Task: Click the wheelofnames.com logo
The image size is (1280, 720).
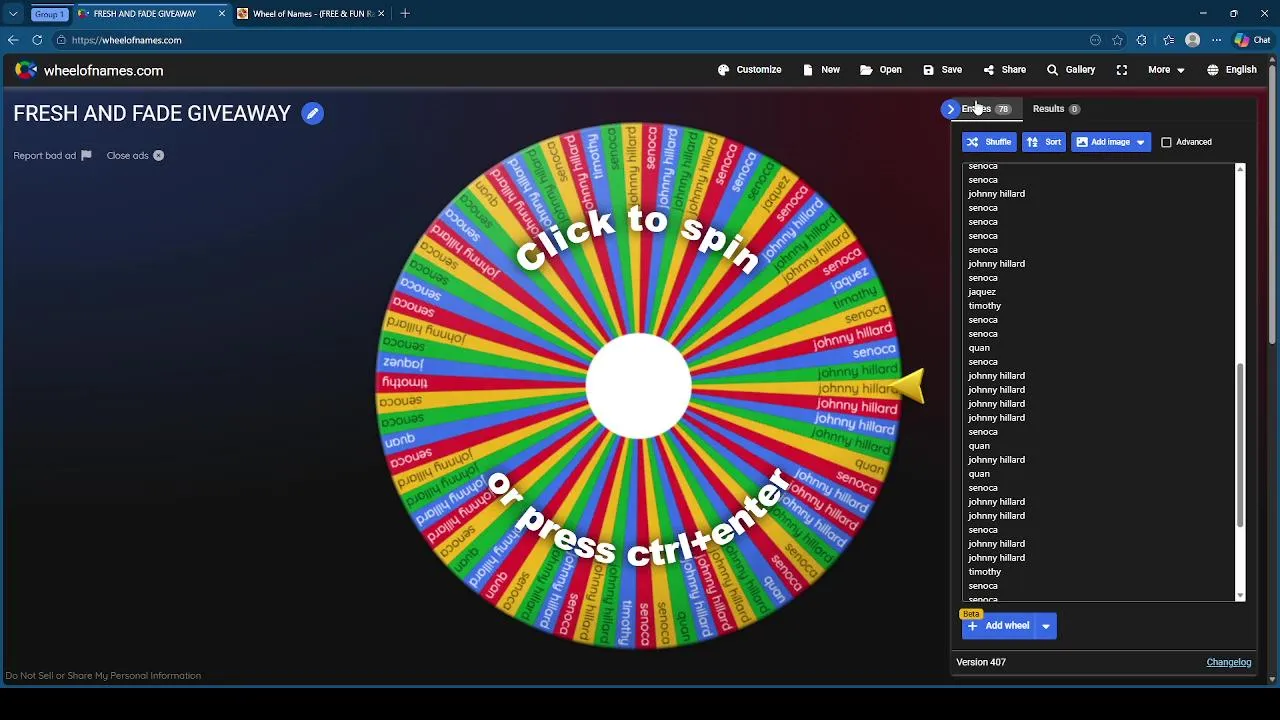Action: (x=89, y=71)
